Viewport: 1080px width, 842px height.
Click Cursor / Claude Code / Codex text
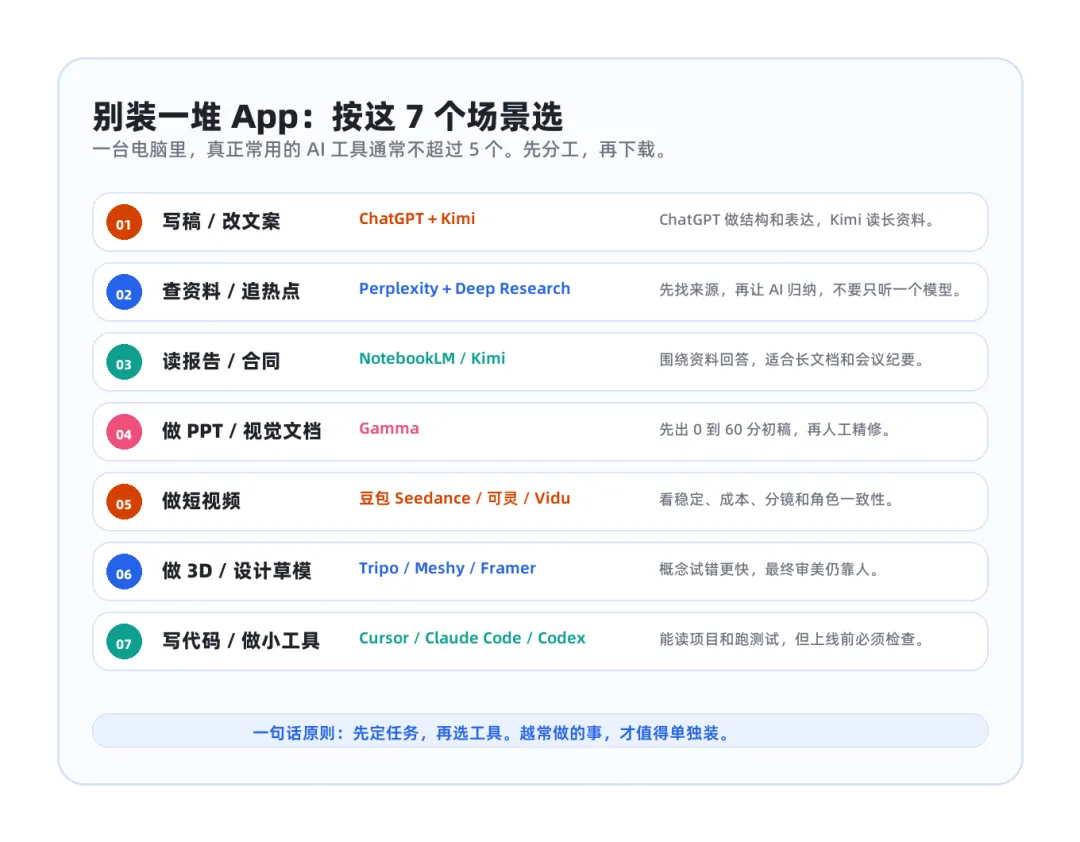pos(472,638)
